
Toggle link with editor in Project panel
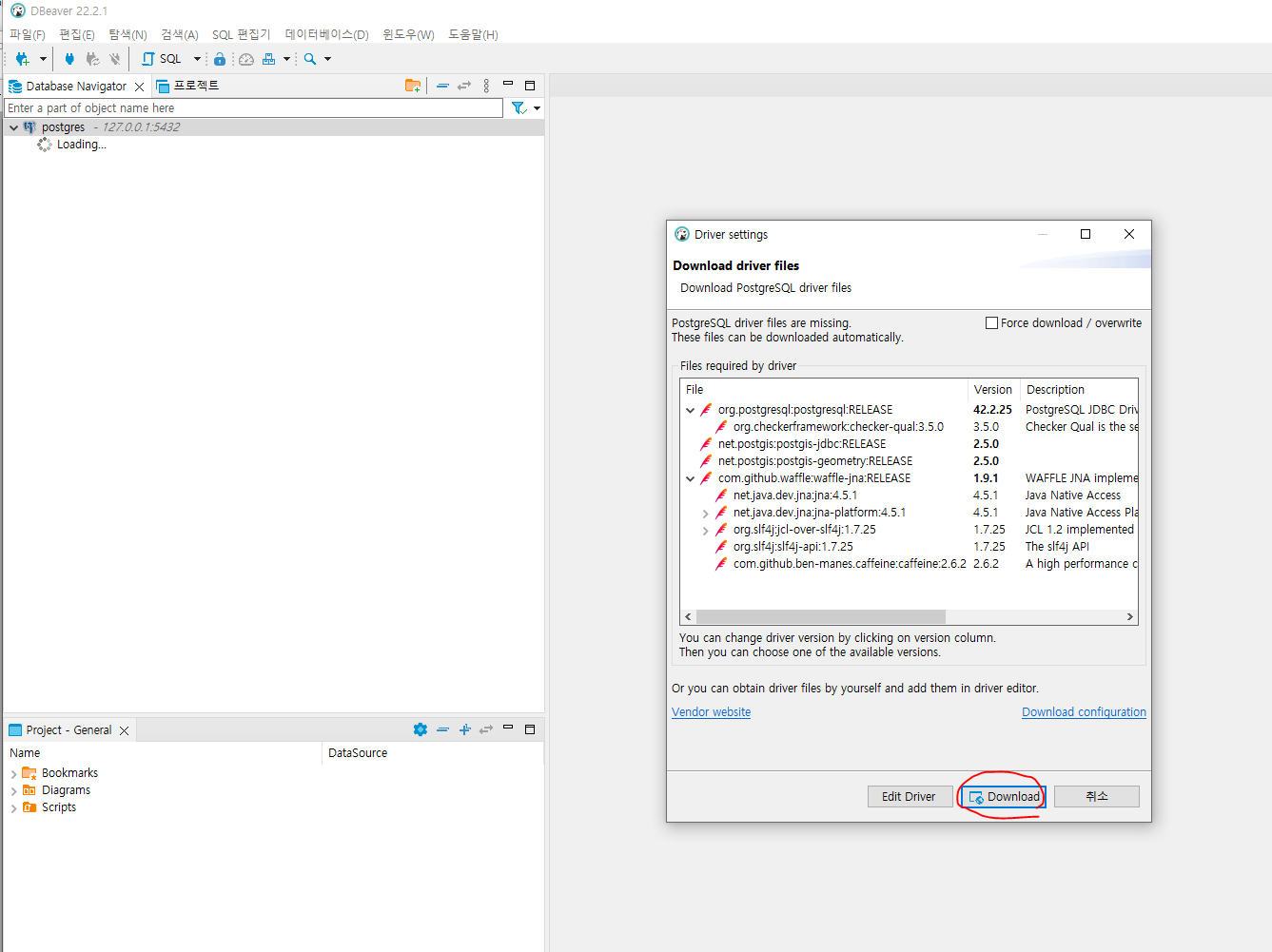coord(486,729)
